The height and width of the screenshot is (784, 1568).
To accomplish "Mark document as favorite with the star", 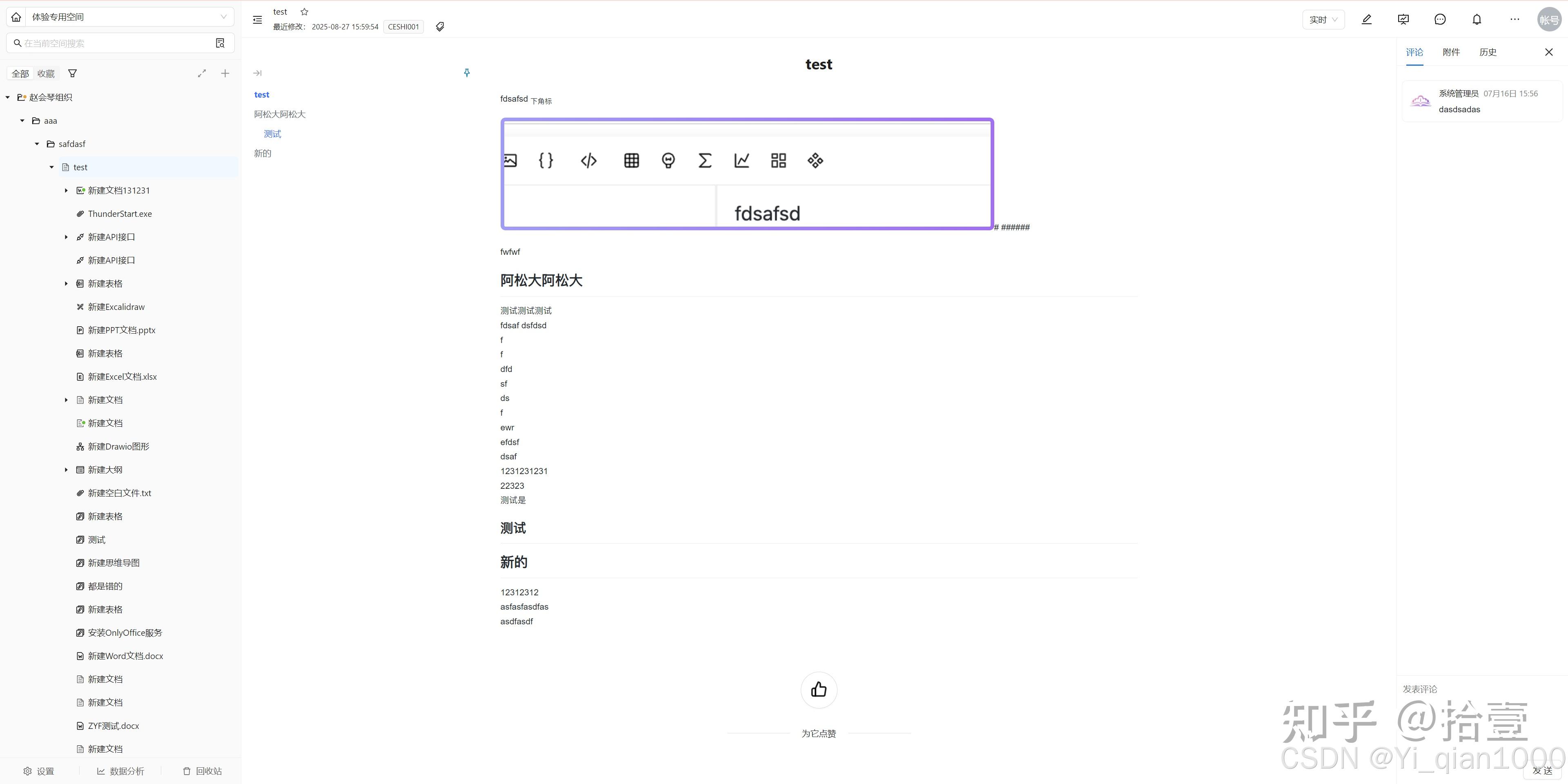I will (304, 11).
